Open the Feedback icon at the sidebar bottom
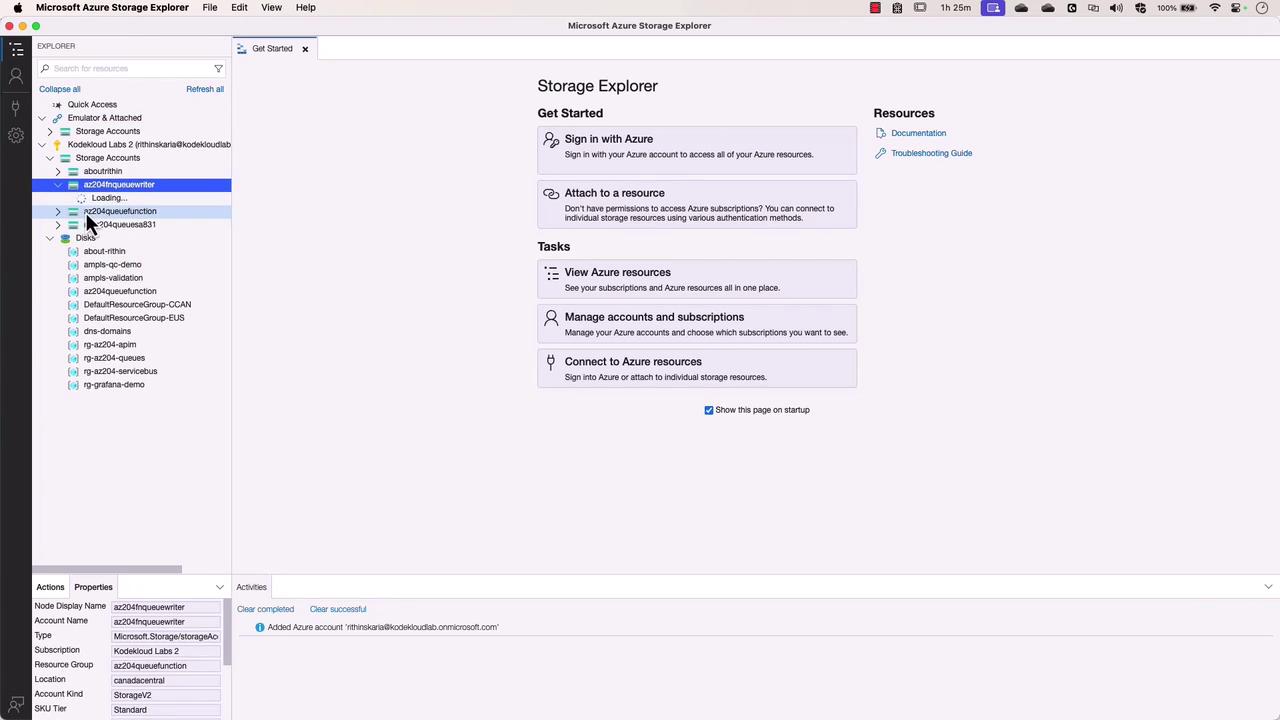This screenshot has width=1280, height=720. (x=16, y=705)
